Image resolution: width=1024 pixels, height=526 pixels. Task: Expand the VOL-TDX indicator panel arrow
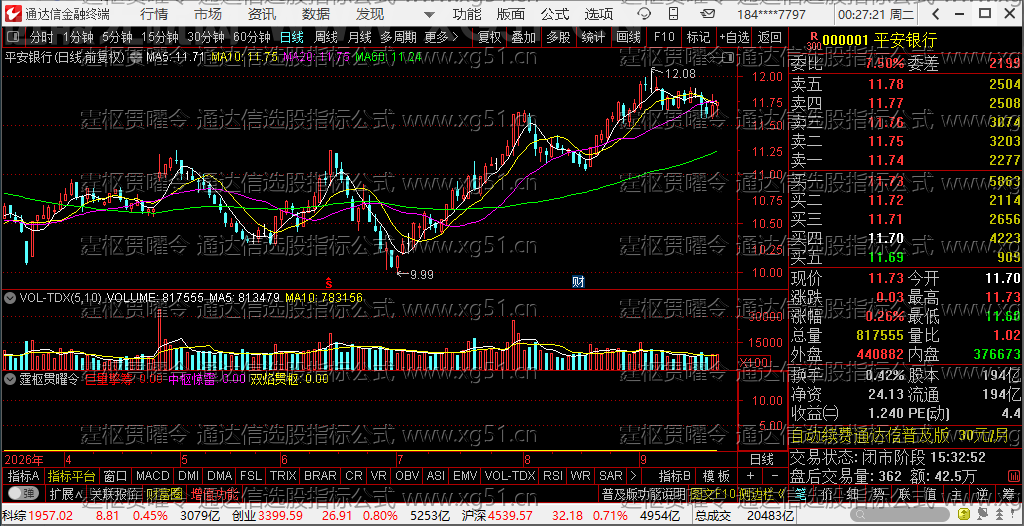click(x=10, y=298)
